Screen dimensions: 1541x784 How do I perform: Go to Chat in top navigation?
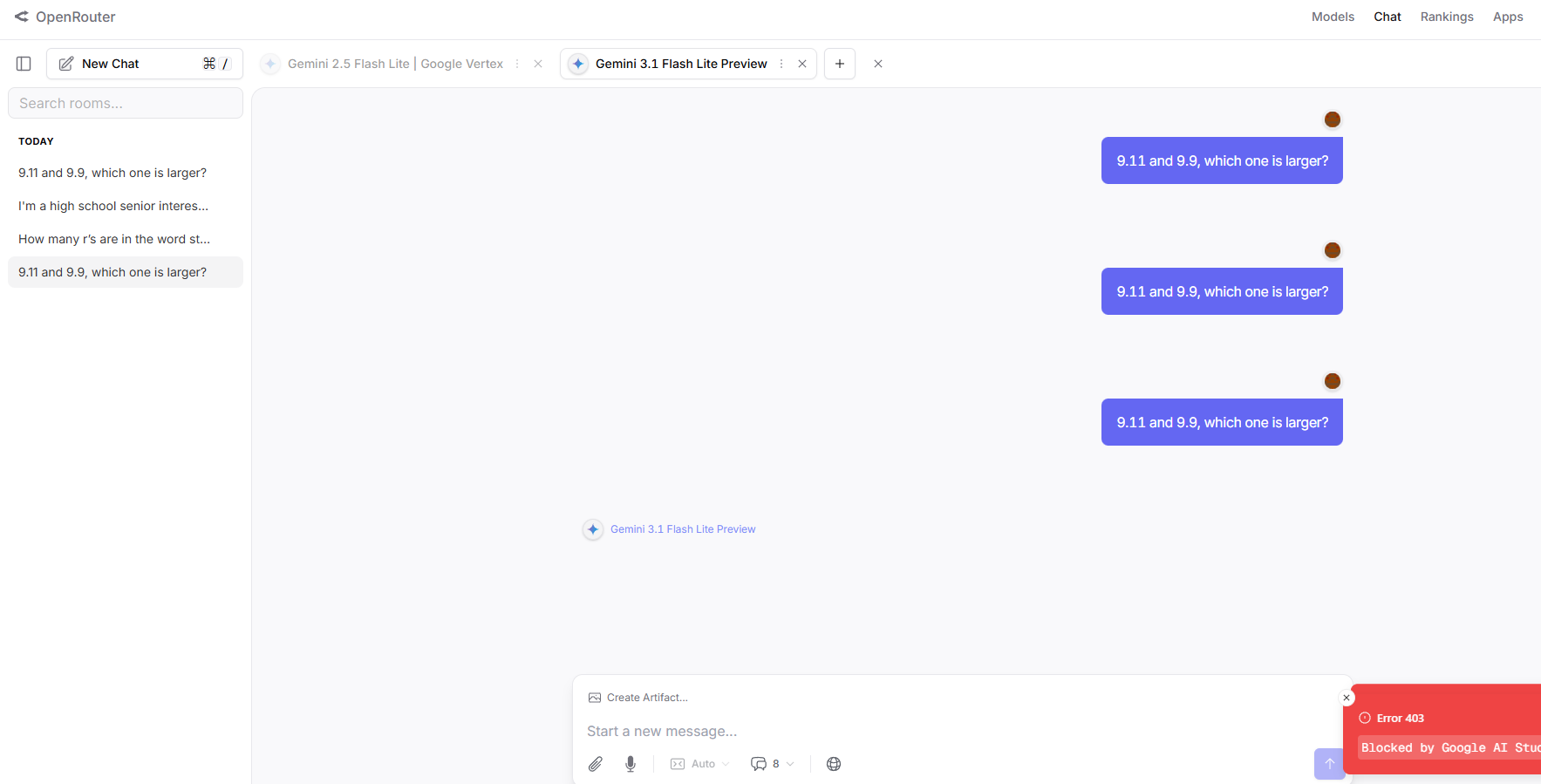[1387, 17]
